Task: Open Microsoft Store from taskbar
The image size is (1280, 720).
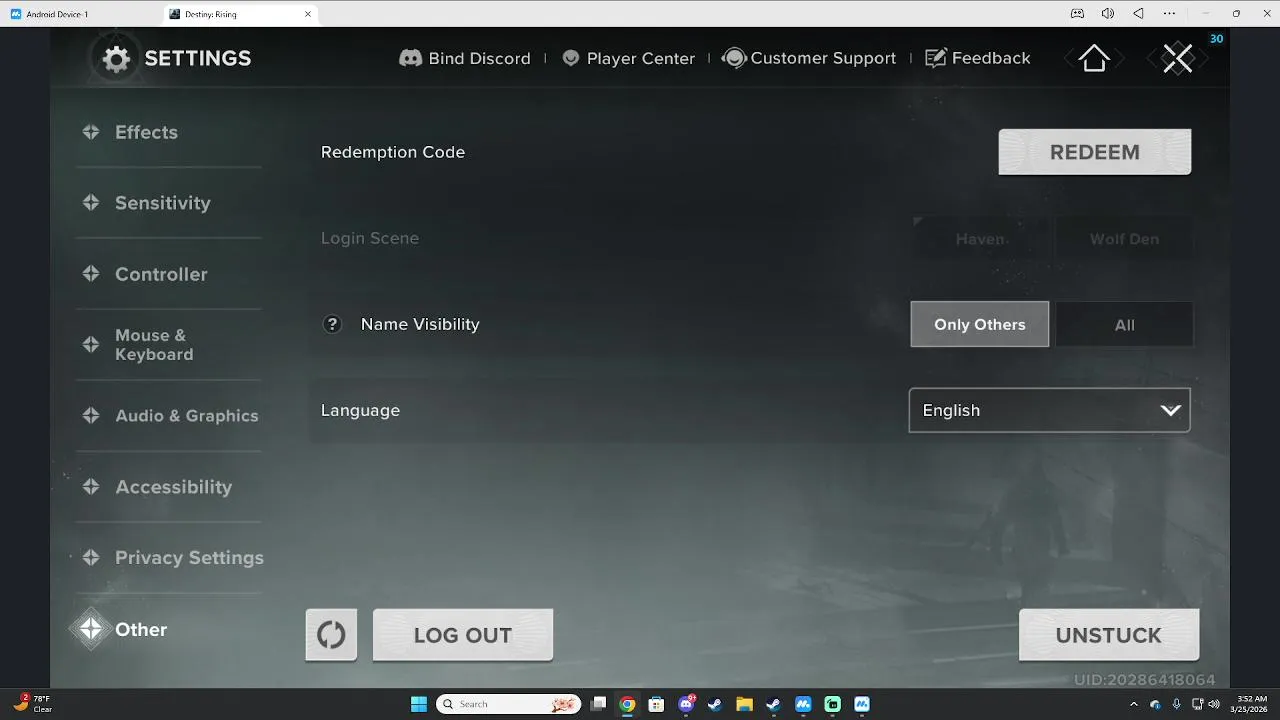Action: [x=656, y=704]
